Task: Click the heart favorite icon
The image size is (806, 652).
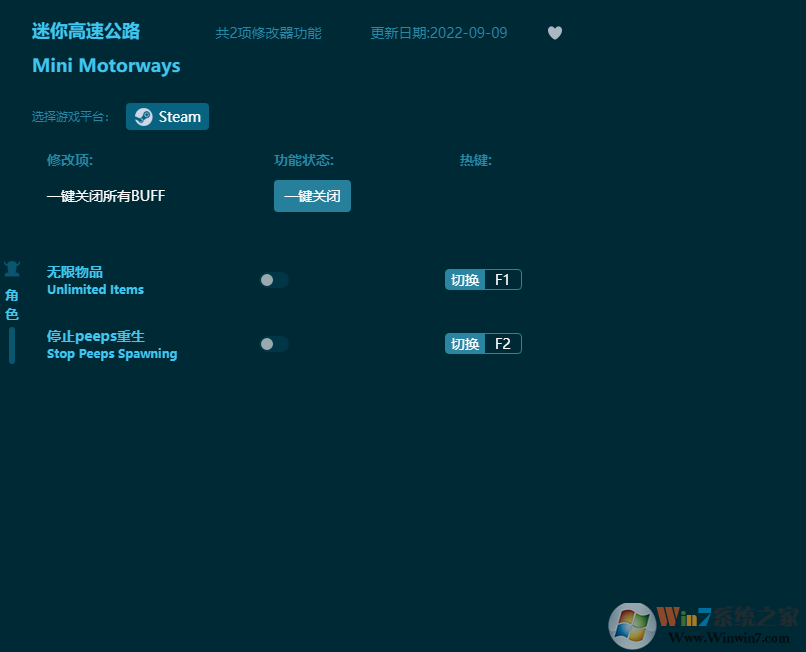Action: (555, 33)
